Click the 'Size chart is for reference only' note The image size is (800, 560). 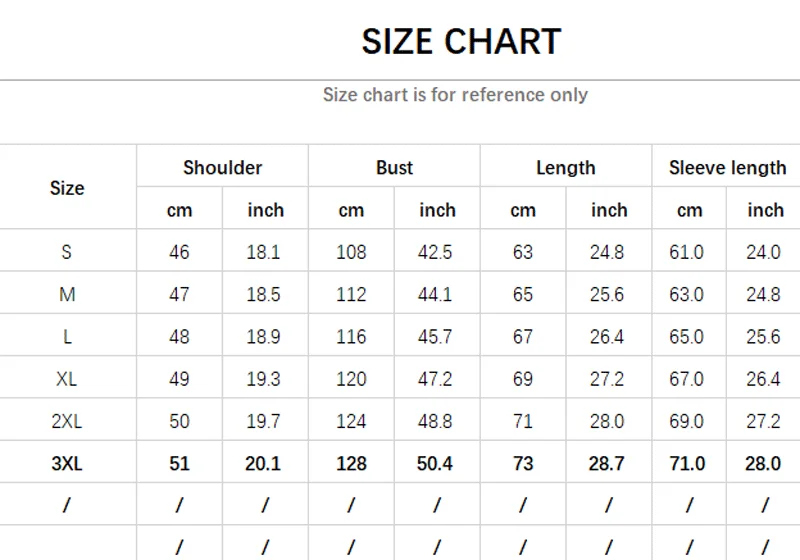(455, 95)
